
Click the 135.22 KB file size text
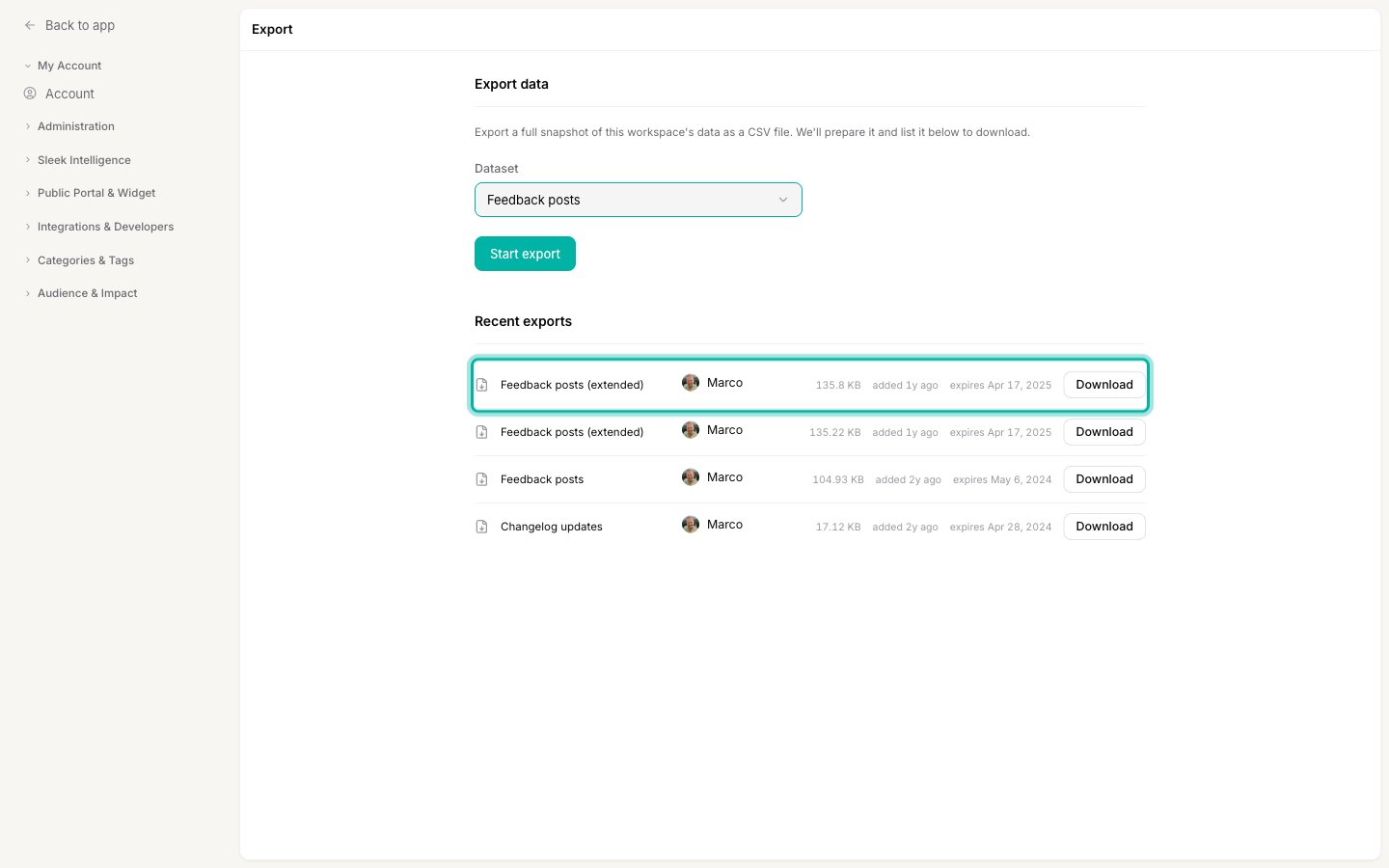coord(835,432)
